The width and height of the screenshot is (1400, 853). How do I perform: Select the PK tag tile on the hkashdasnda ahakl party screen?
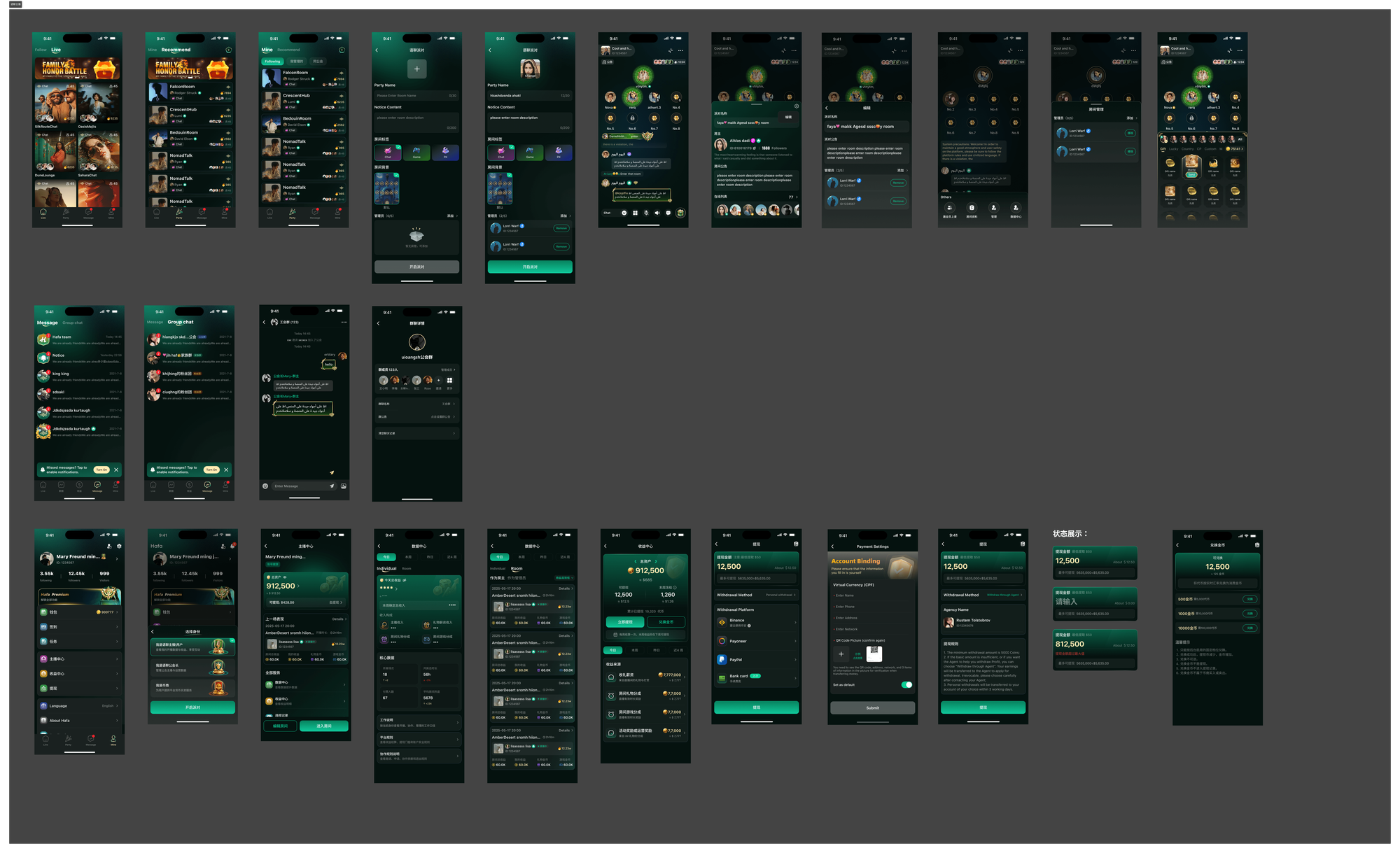pyautogui.click(x=559, y=153)
